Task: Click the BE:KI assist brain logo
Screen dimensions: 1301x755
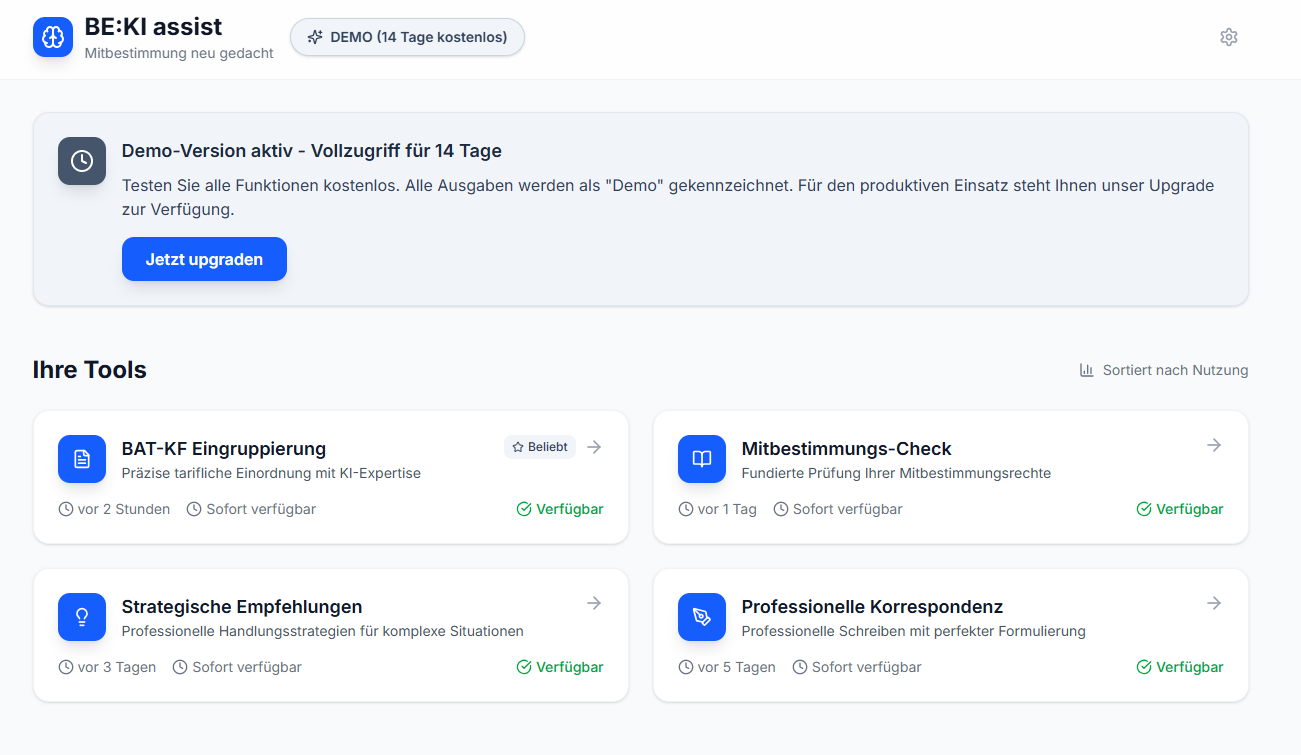Action: pos(53,38)
